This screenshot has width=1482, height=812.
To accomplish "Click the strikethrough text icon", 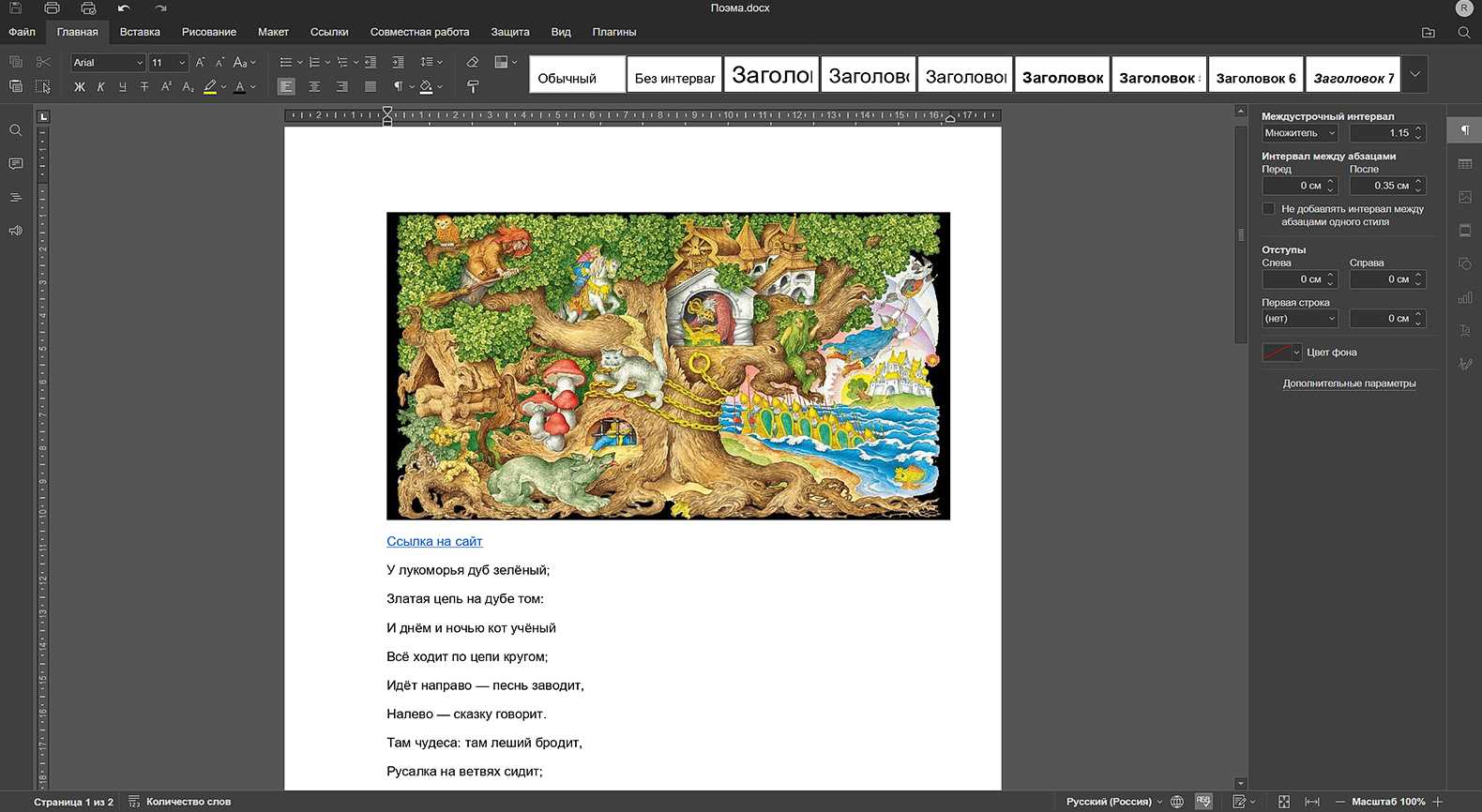I will point(144,87).
